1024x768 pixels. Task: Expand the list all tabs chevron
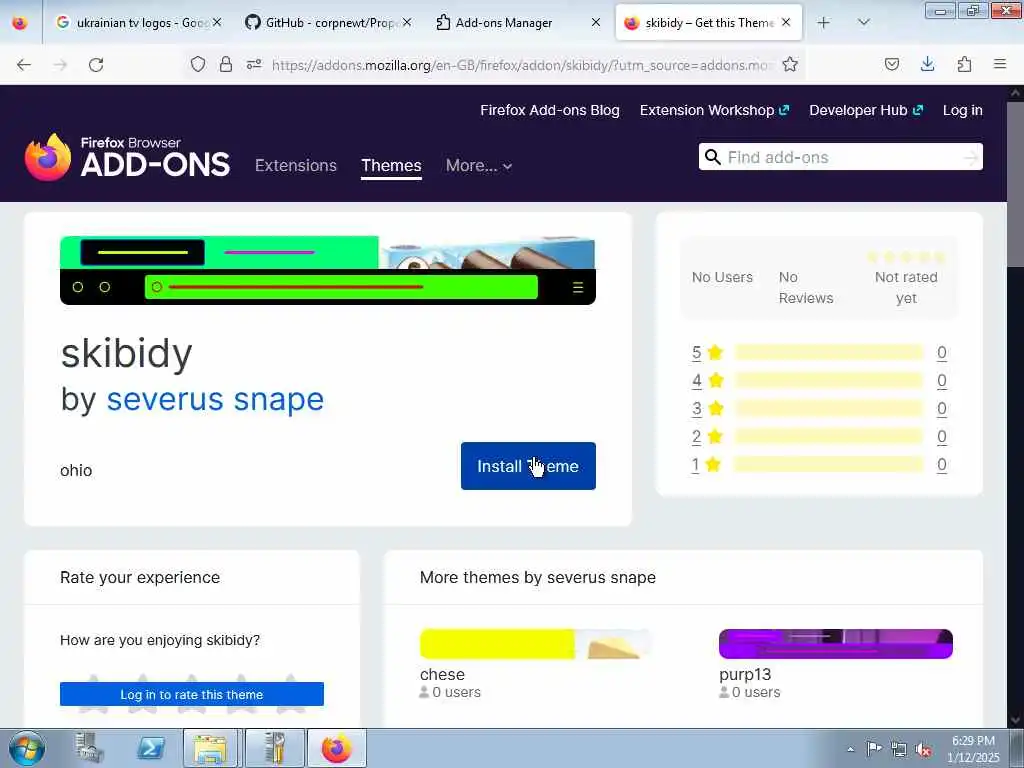coord(863,23)
